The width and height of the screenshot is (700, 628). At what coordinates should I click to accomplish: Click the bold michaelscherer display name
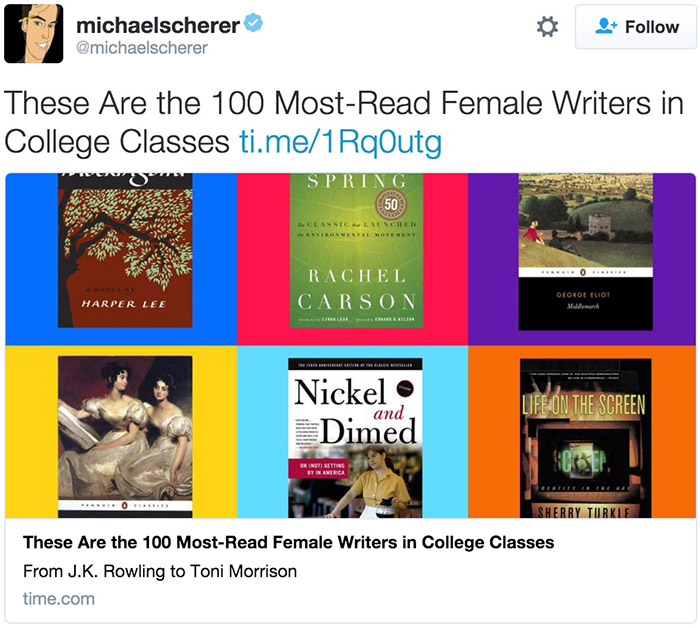click(158, 24)
